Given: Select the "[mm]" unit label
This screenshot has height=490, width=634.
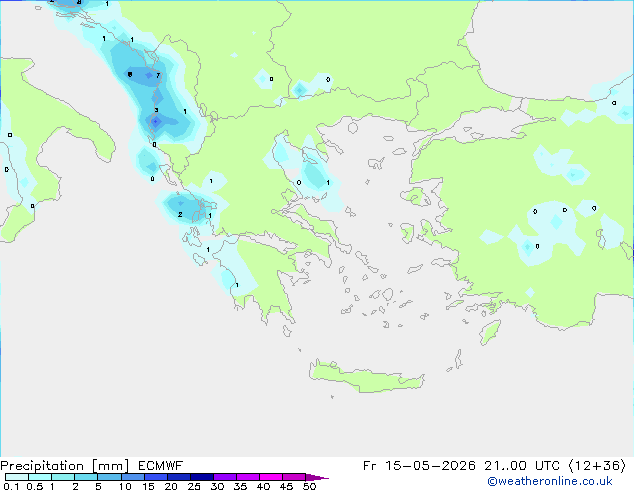Looking at the screenshot, I should coord(110,466).
